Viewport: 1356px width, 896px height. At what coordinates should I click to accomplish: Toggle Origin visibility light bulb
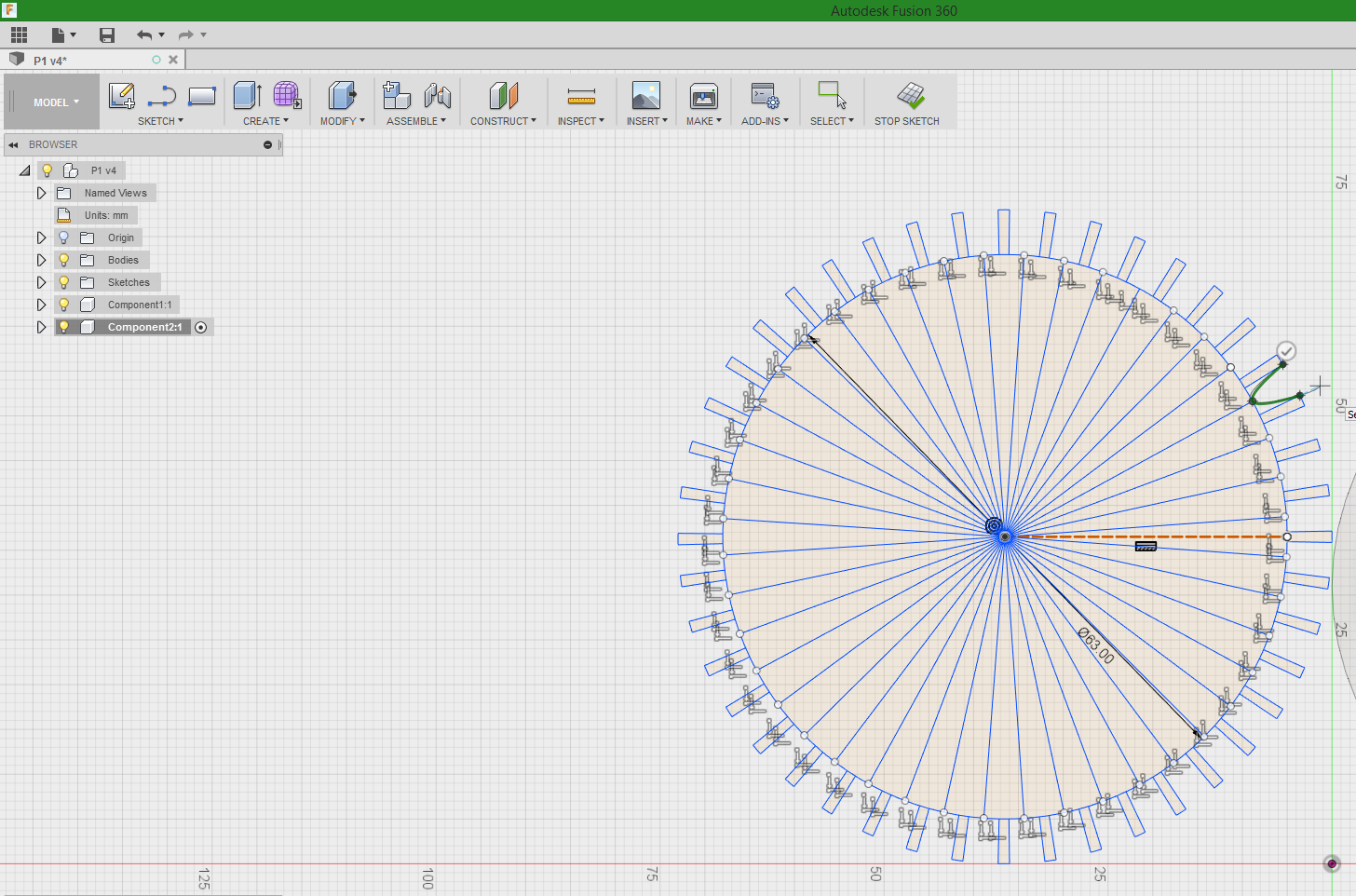click(x=64, y=238)
